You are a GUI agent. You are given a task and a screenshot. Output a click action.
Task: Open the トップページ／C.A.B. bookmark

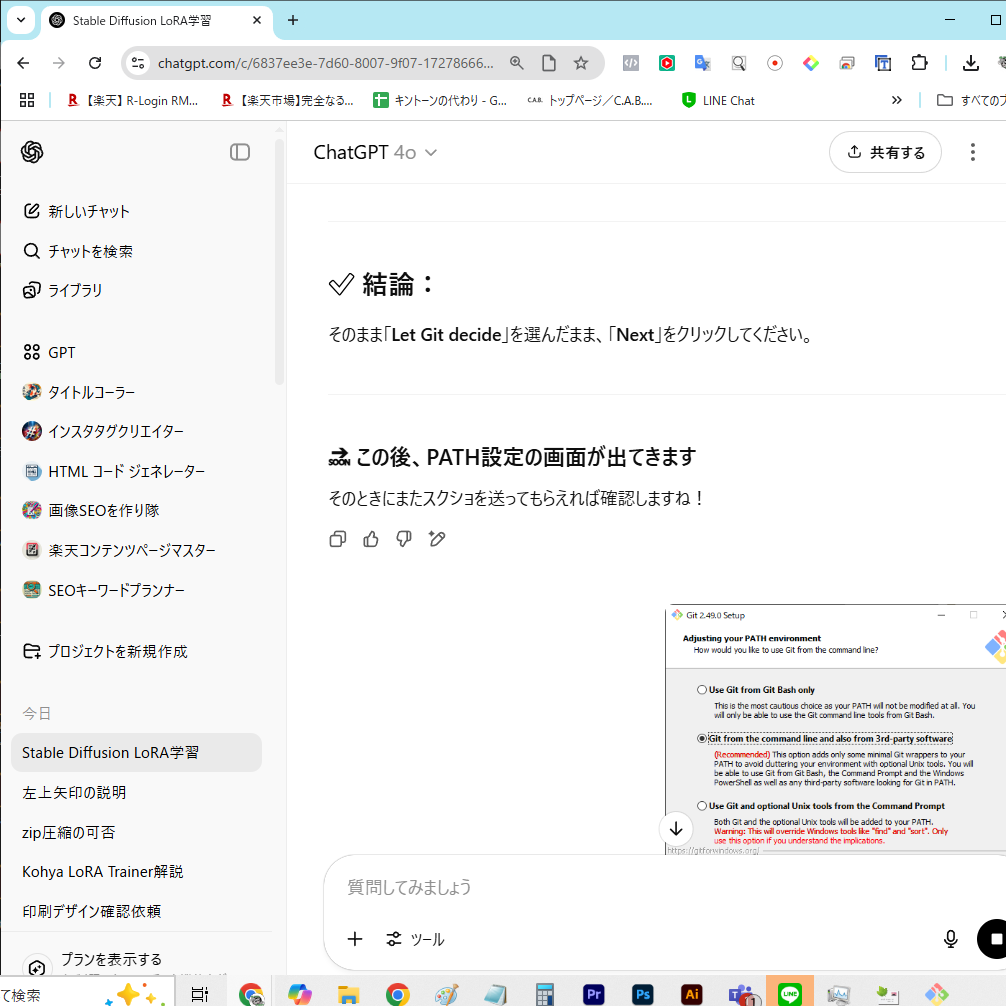click(x=590, y=100)
